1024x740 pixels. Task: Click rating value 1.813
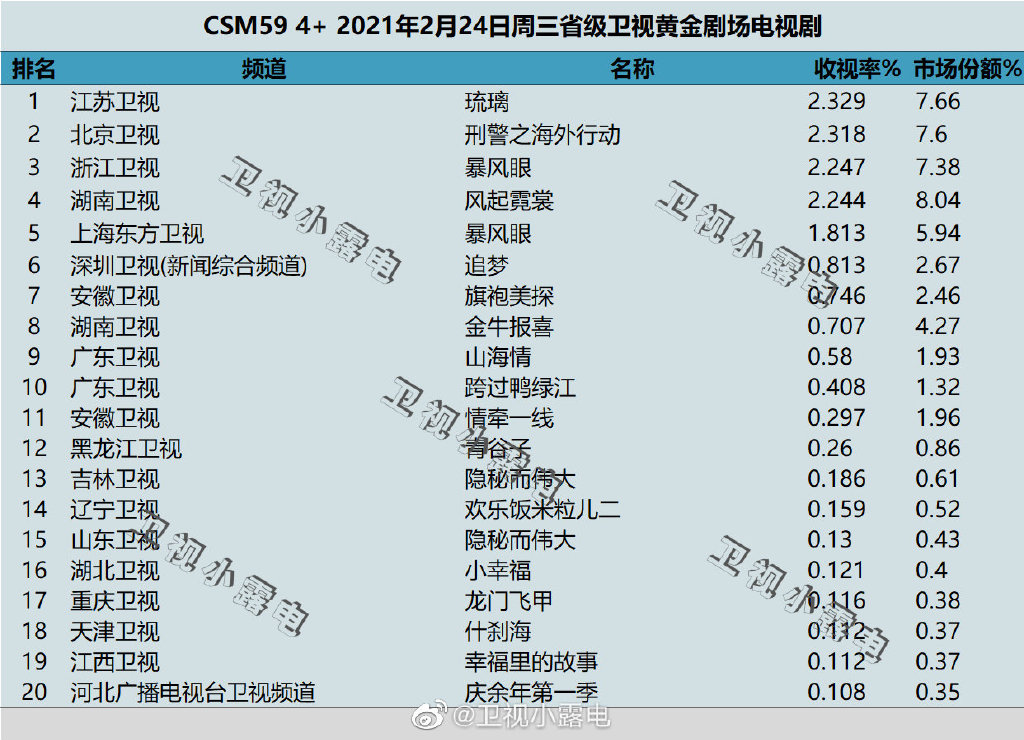(836, 233)
